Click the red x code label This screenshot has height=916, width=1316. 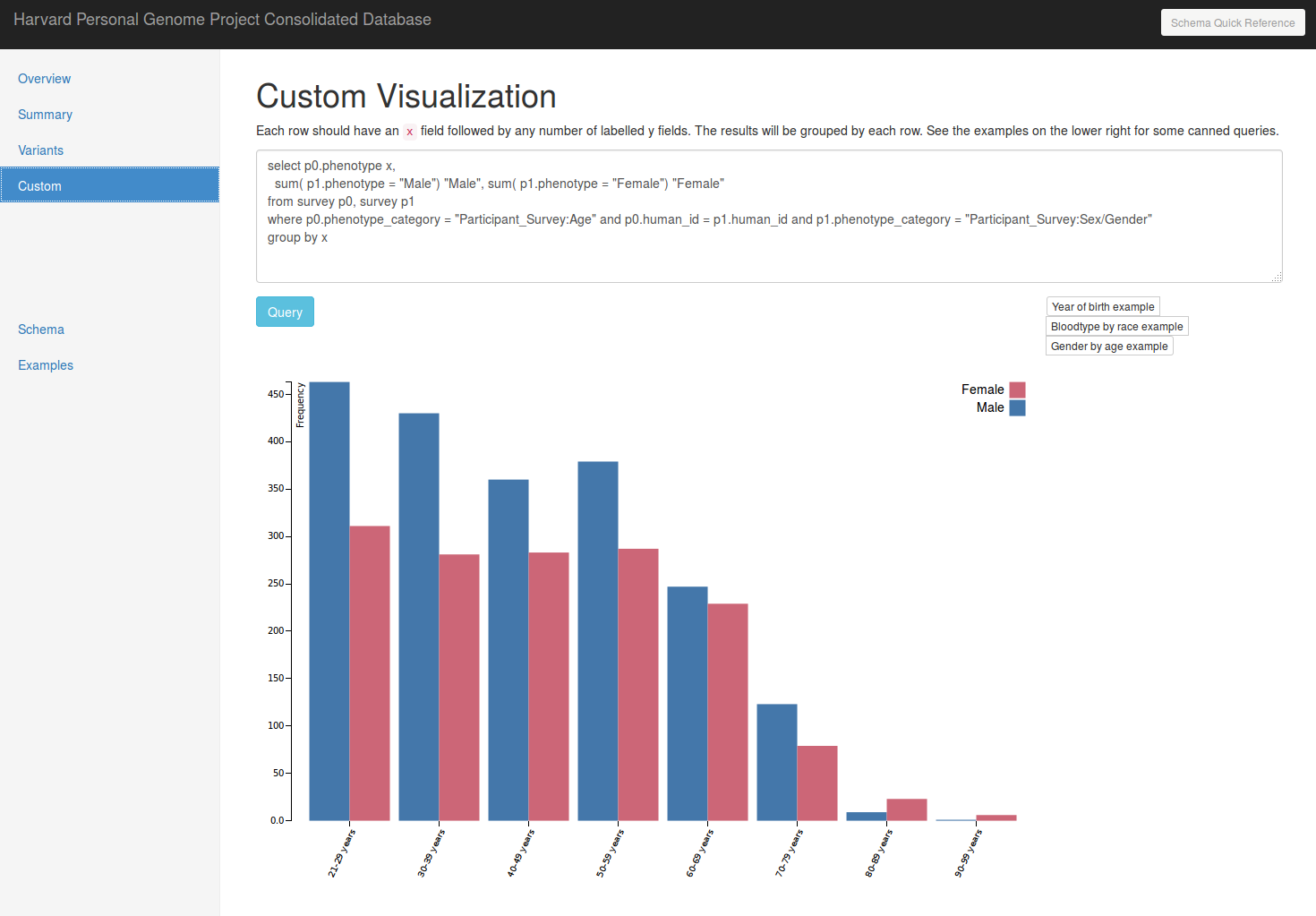click(410, 132)
